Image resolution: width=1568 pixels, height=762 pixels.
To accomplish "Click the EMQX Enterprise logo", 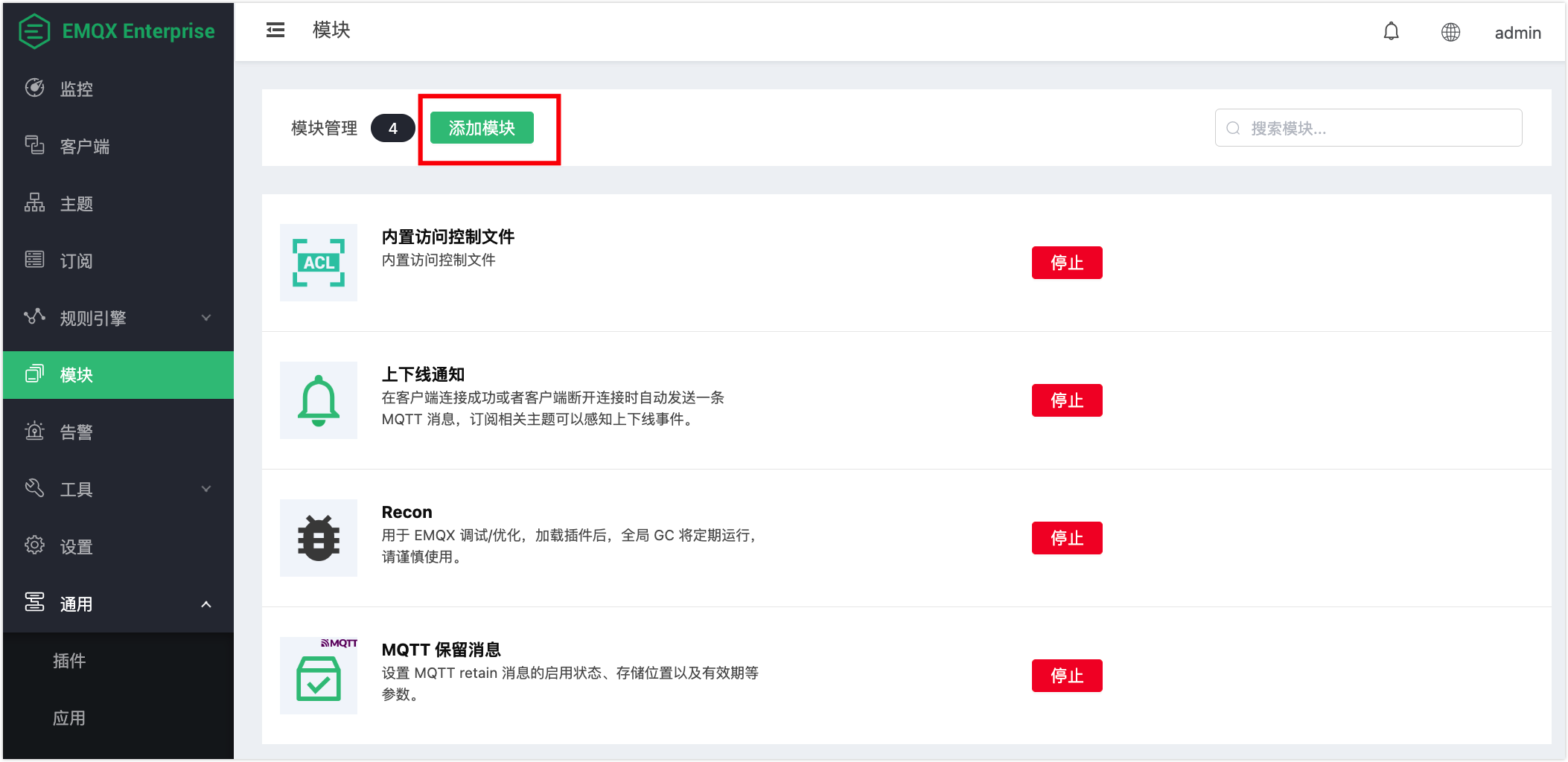I will coord(118,31).
